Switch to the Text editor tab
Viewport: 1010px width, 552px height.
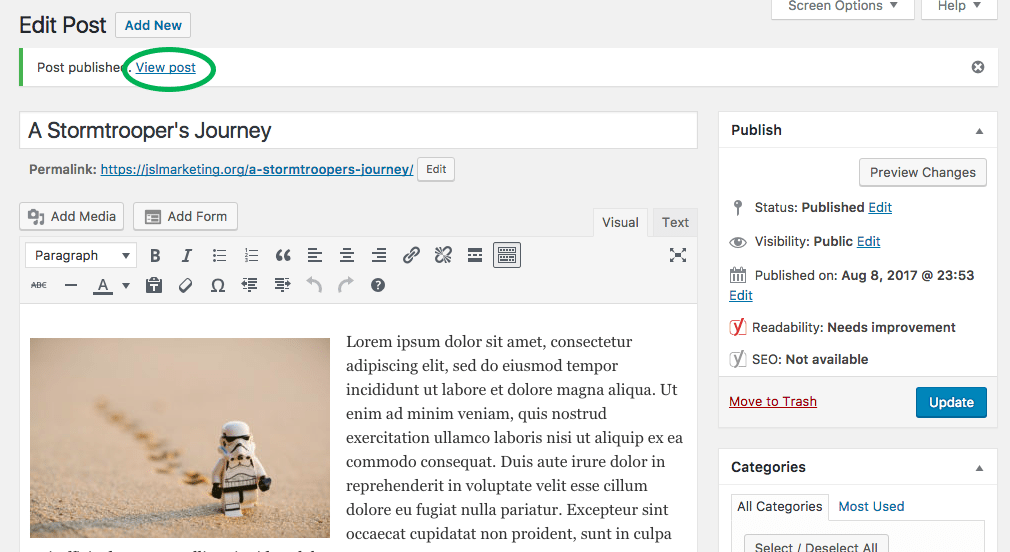tap(675, 222)
